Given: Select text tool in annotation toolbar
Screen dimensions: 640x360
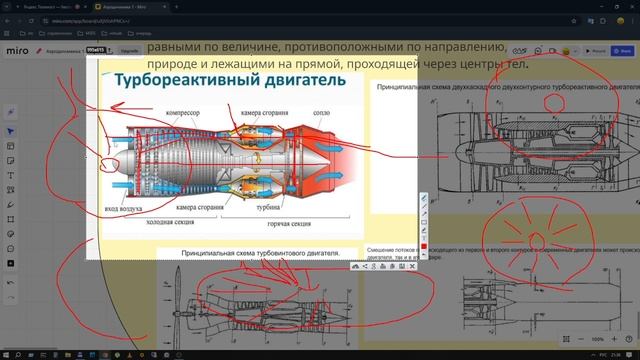Looking at the screenshot, I should point(424,238).
